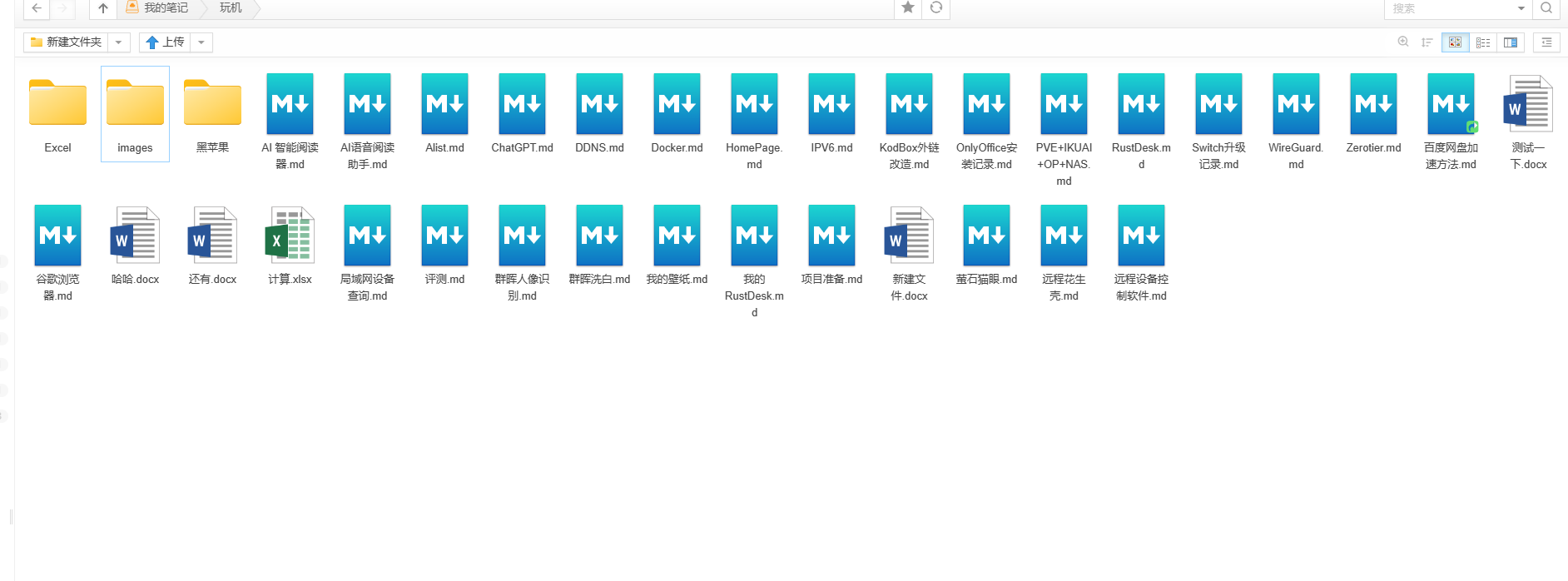
Task: Select the 我的RustDesk.md file
Action: pos(754,261)
